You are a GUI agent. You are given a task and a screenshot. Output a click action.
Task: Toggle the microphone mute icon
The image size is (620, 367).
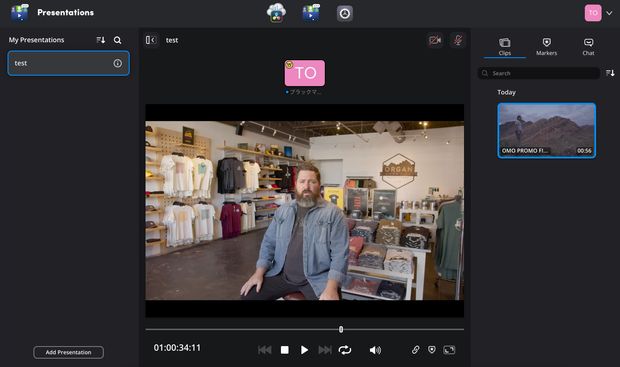coord(457,40)
